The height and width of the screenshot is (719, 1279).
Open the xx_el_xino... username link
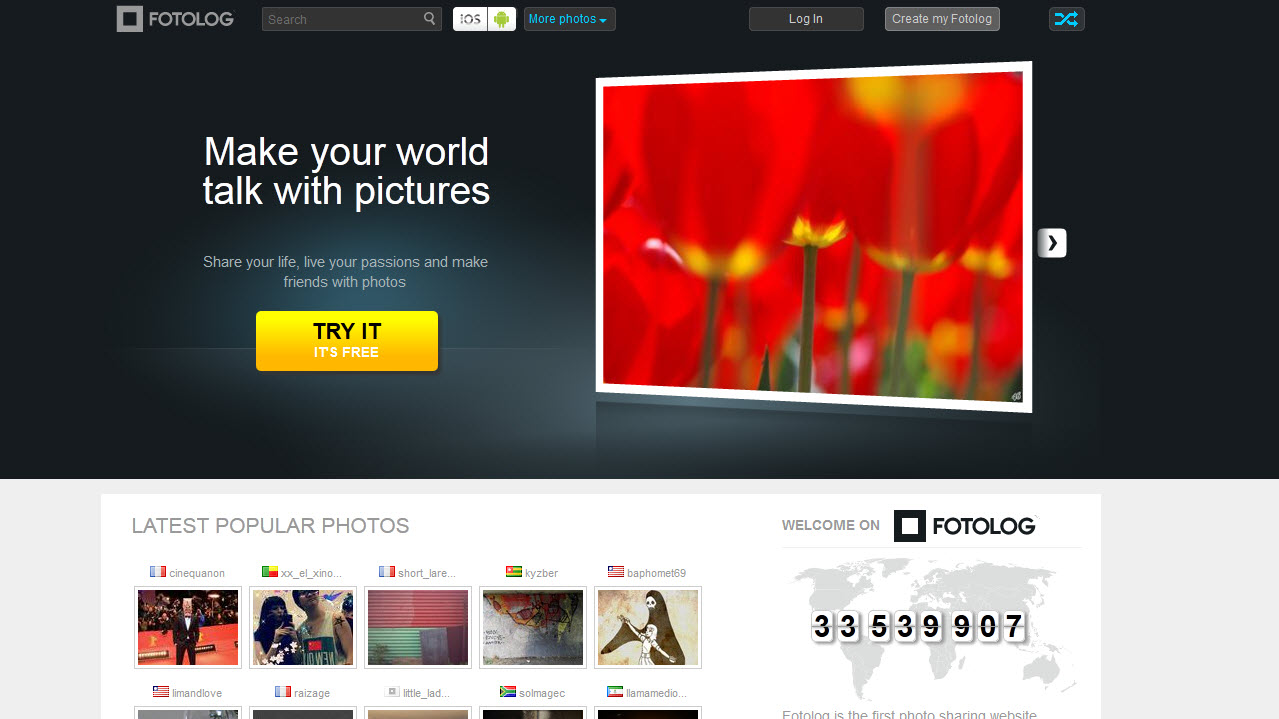(x=311, y=573)
